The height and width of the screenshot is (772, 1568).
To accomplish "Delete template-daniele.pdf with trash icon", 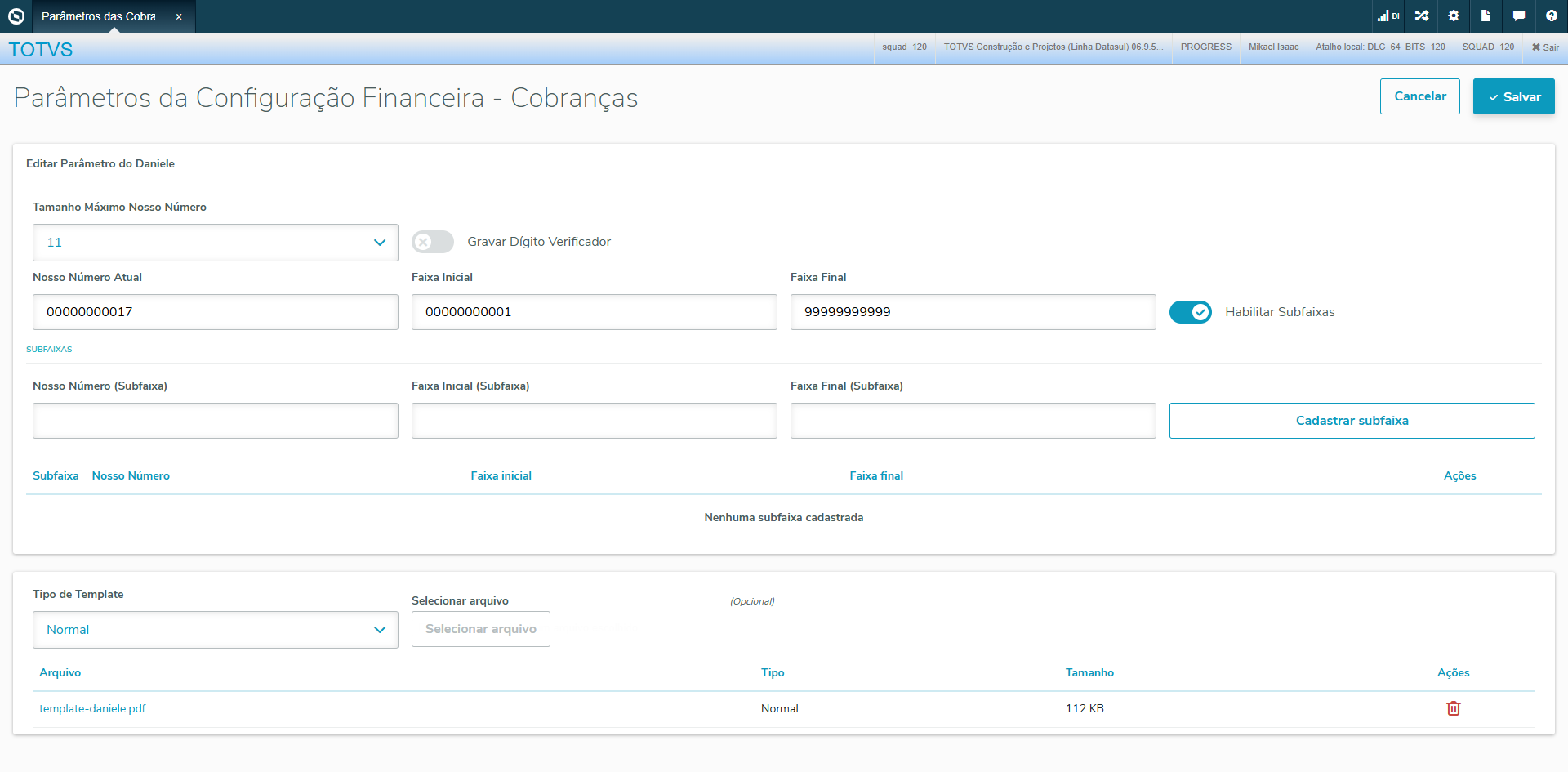I will (x=1454, y=708).
